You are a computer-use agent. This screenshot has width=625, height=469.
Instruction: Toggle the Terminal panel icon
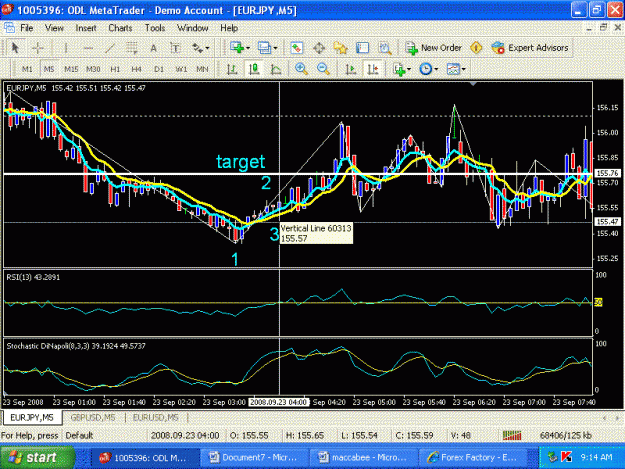pos(362,48)
